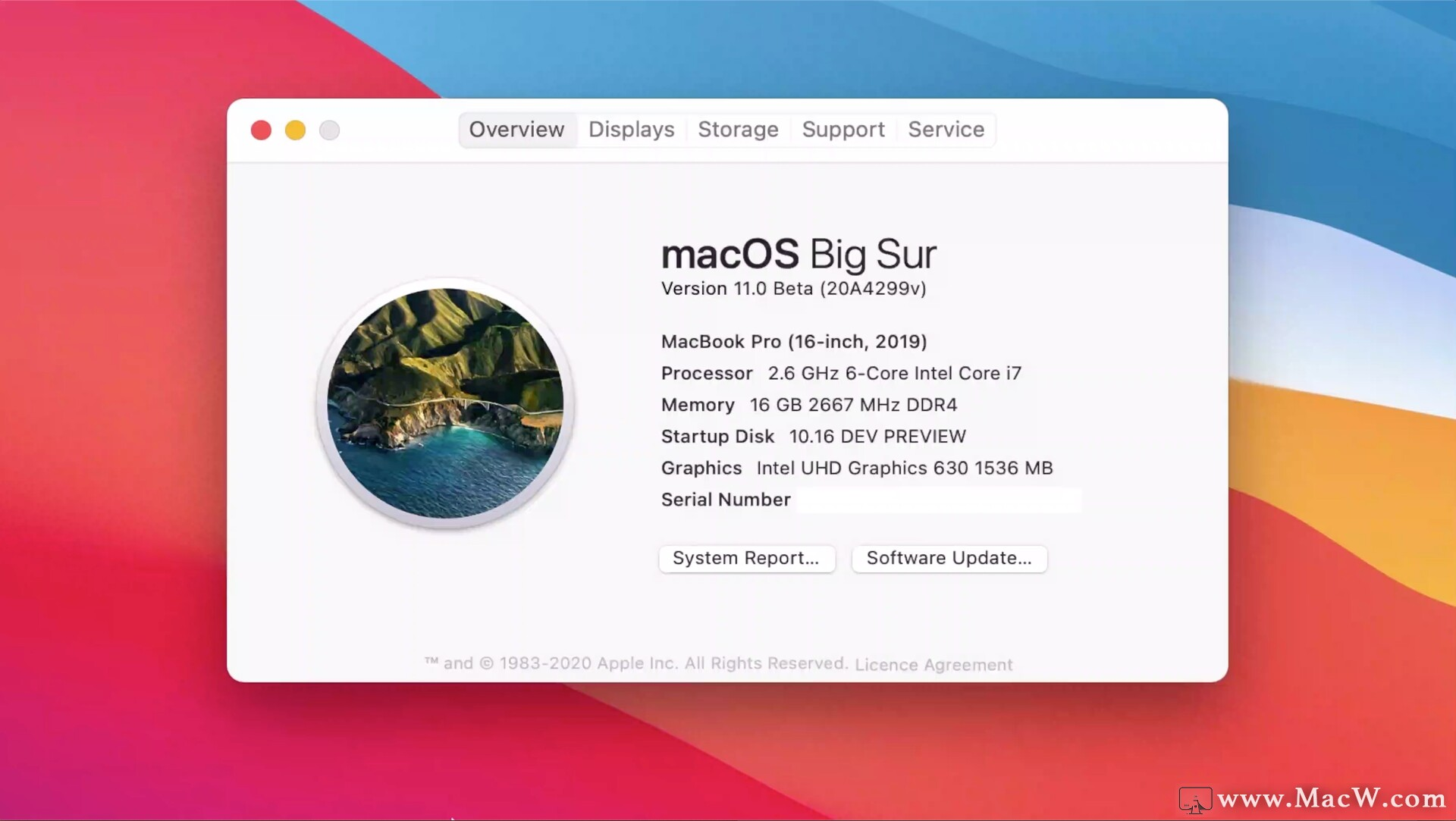Click the Big Sur circular image
Screen dimensions: 1456x821
(445, 403)
